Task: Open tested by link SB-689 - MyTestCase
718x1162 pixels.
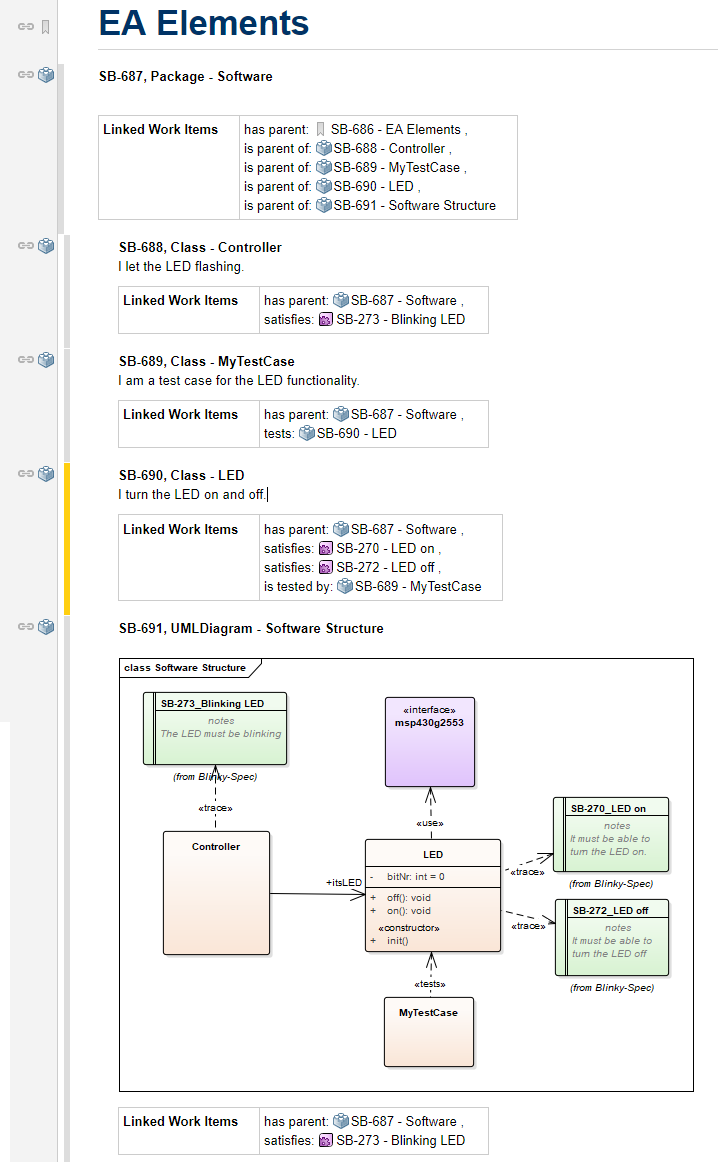Action: click(418, 587)
